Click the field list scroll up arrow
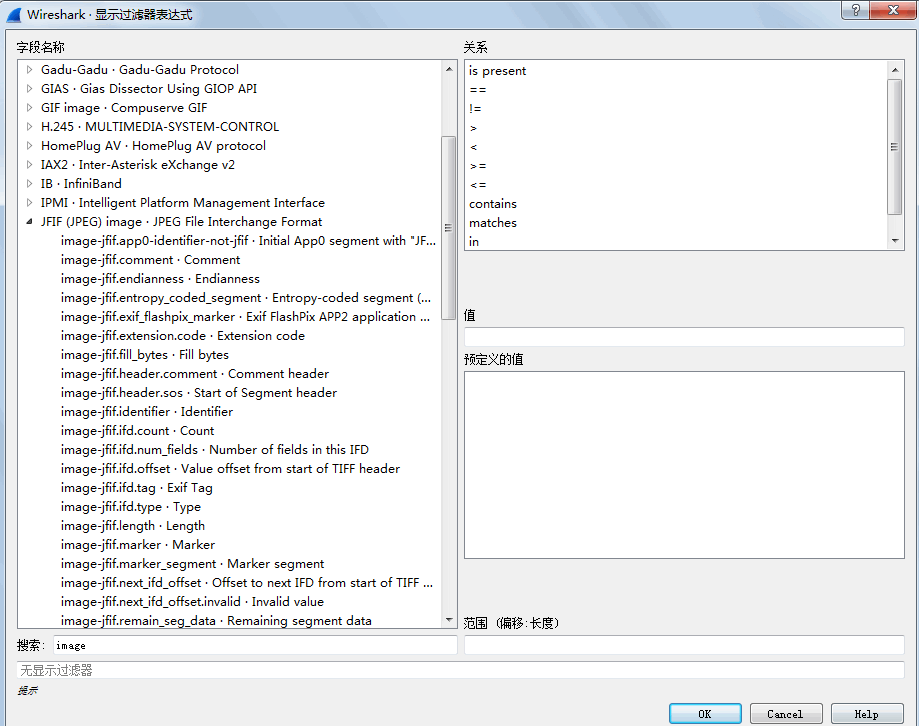 (x=448, y=69)
